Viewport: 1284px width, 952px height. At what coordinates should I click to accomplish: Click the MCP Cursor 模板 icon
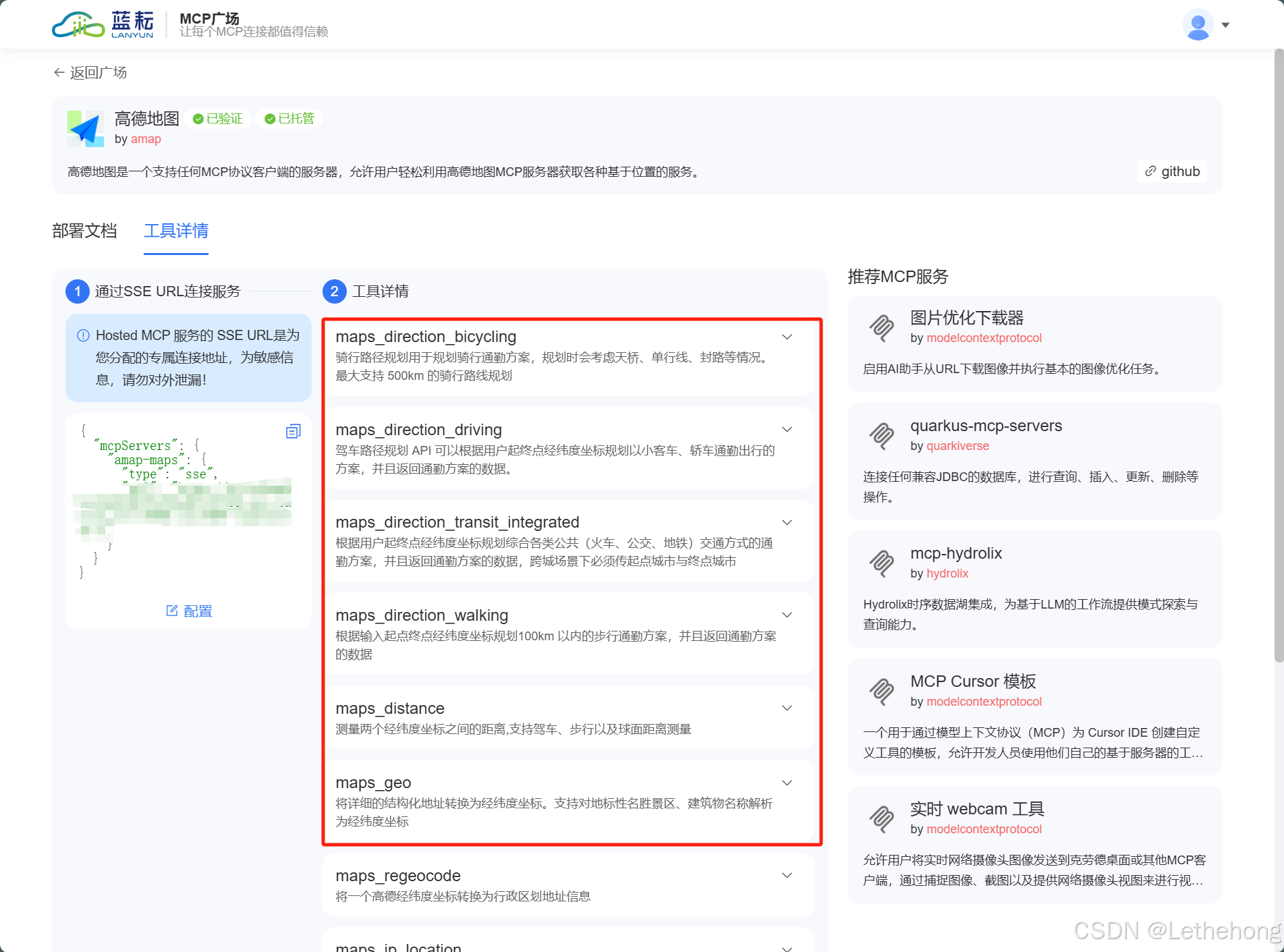pyautogui.click(x=881, y=692)
